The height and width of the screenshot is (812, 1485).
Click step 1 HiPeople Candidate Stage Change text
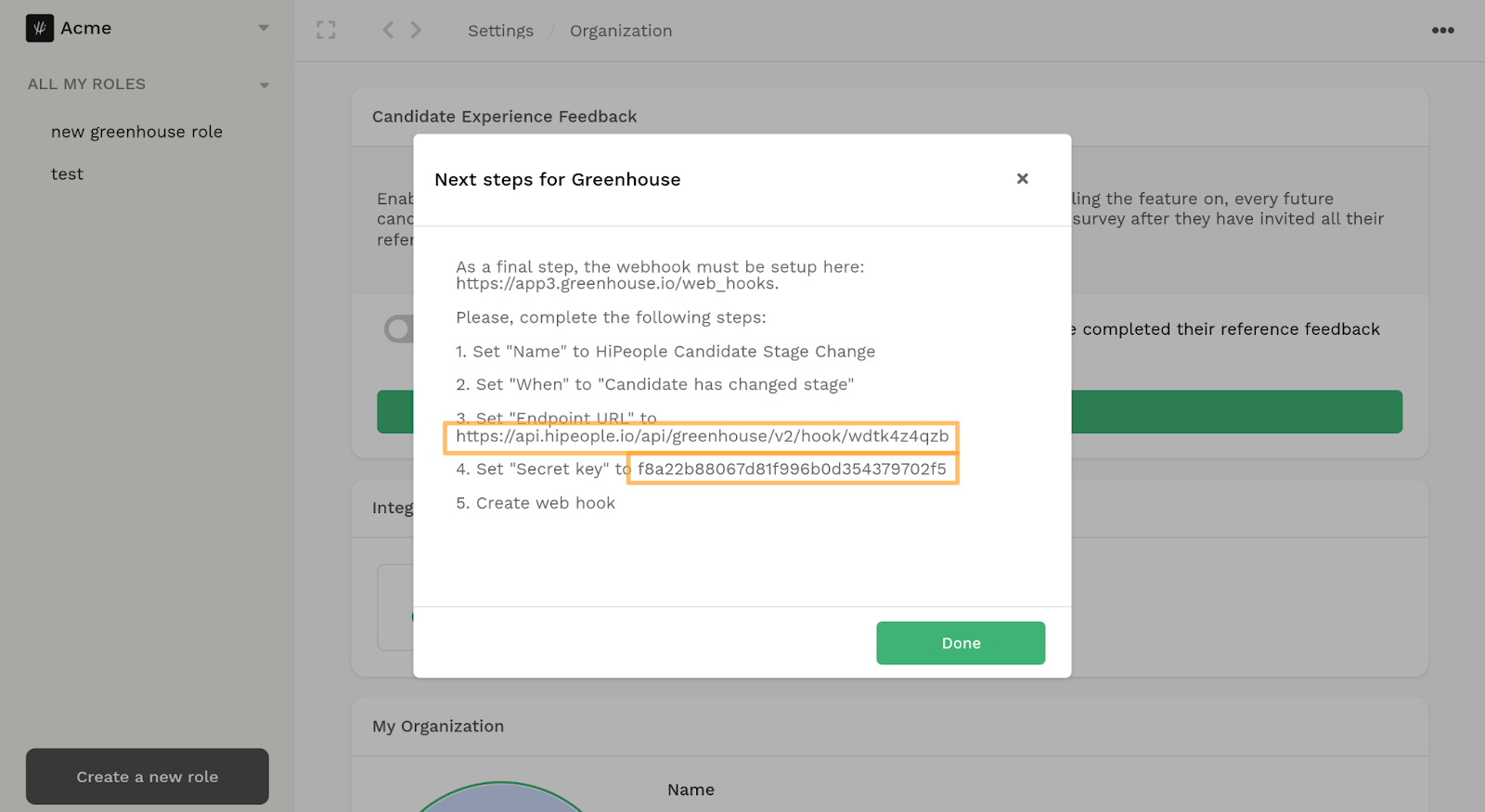click(x=665, y=352)
